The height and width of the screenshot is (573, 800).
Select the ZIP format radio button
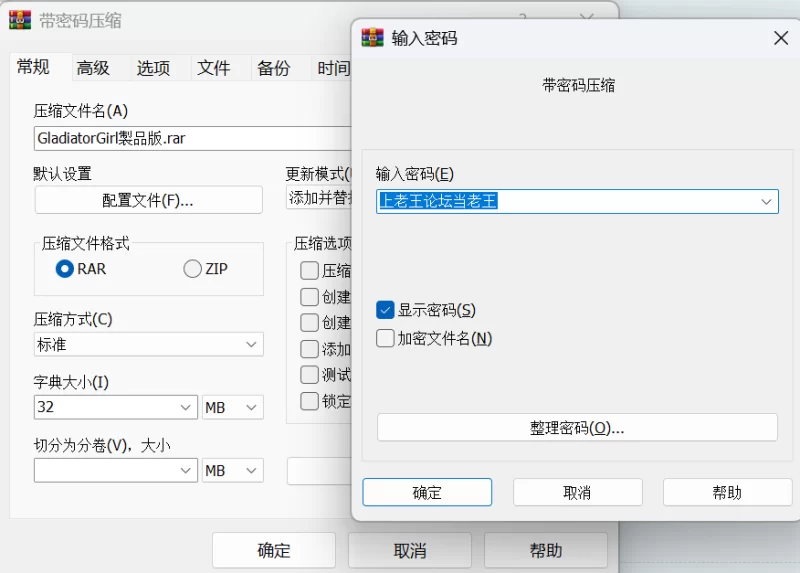pos(192,268)
